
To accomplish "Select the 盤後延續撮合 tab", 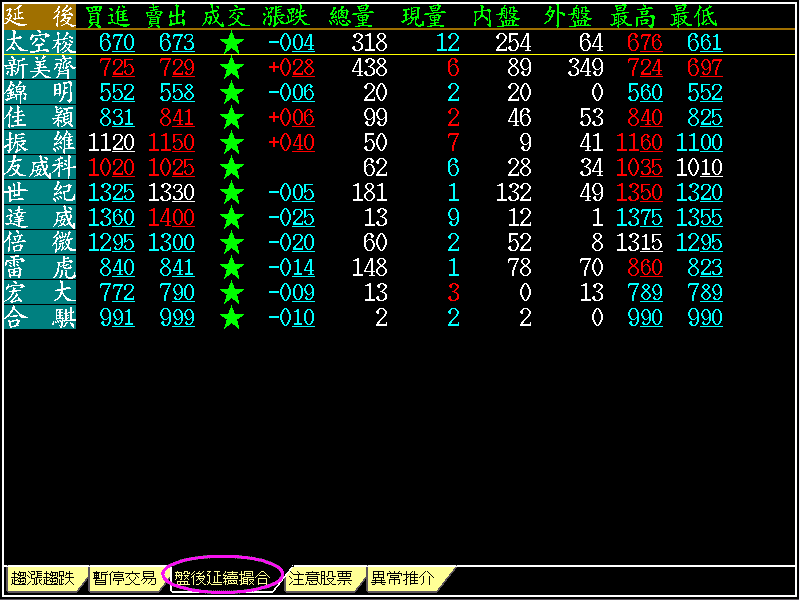I will click(222, 578).
